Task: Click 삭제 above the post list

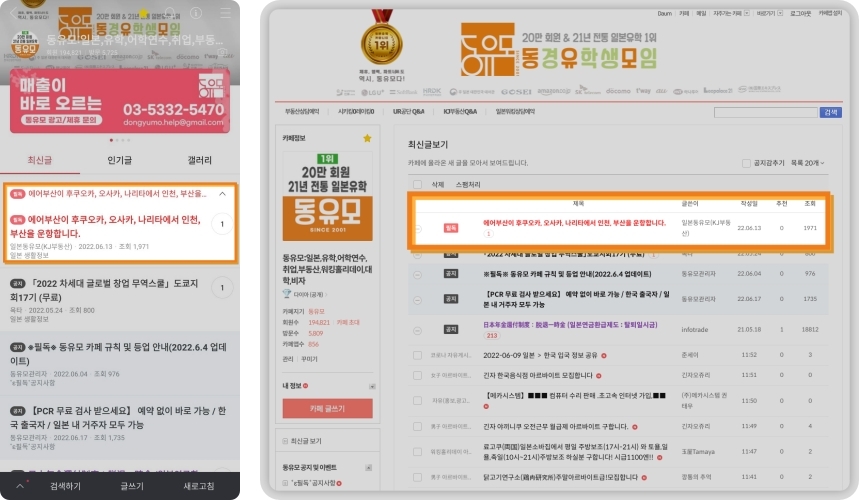Action: [x=438, y=185]
